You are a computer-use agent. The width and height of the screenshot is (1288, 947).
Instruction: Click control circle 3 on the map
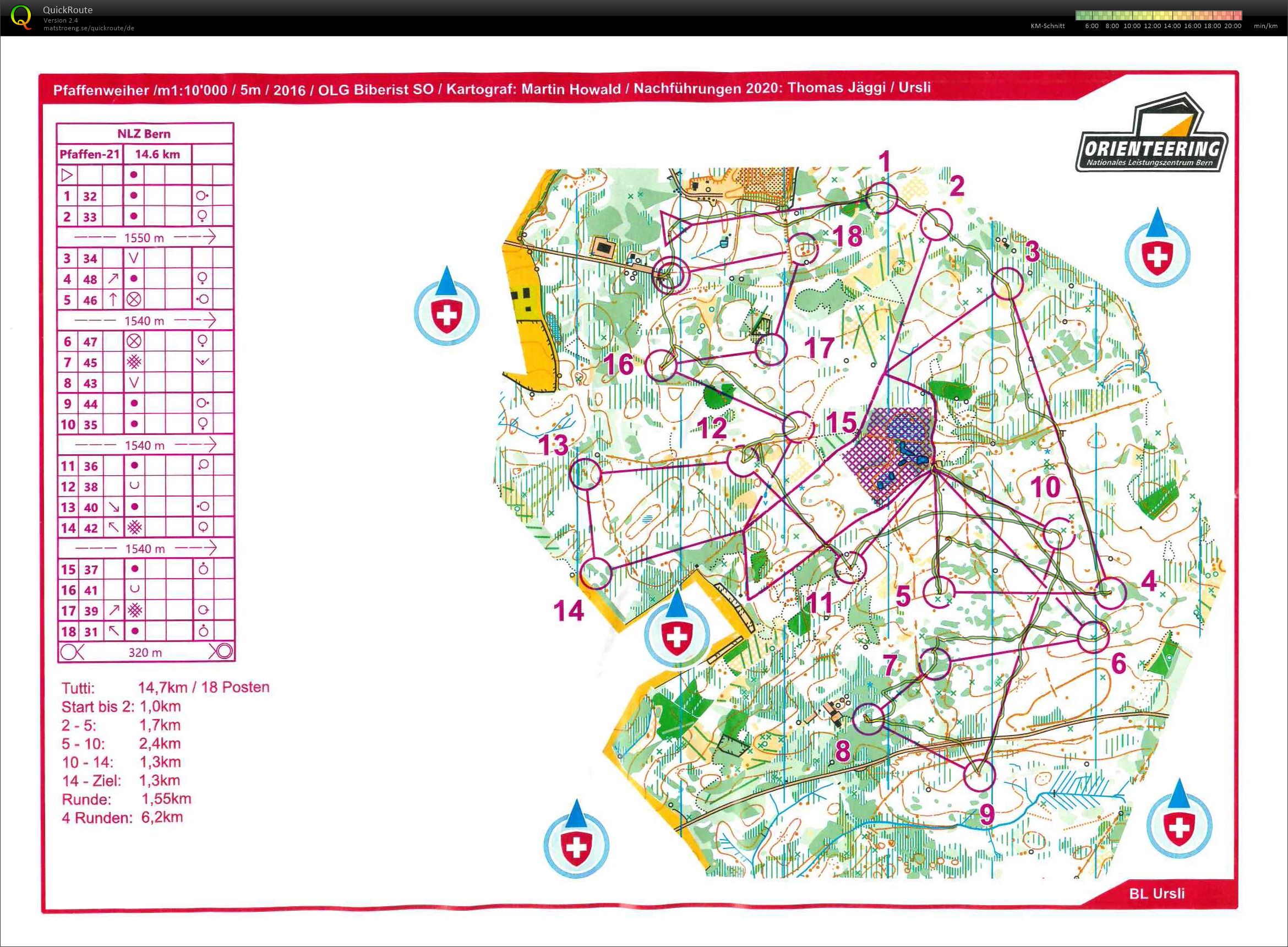coord(1007,284)
